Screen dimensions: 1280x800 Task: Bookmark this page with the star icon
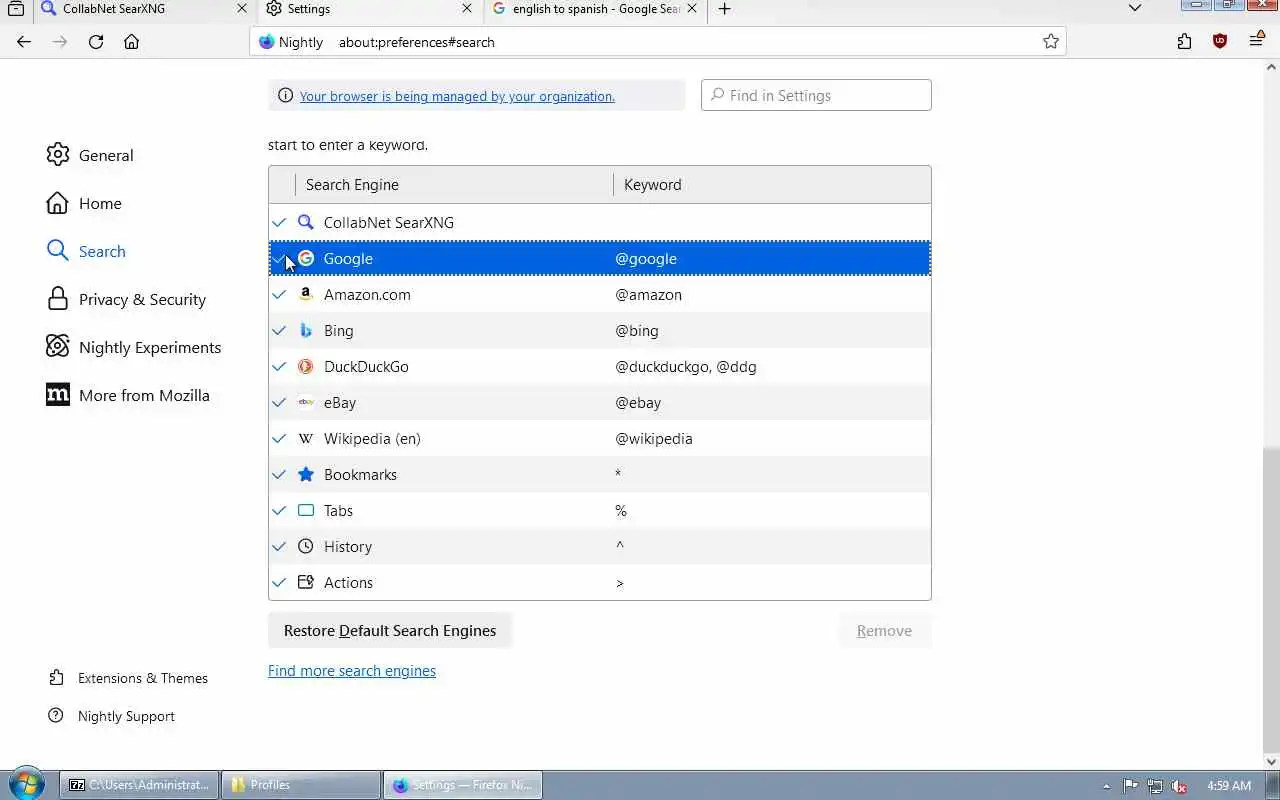pyautogui.click(x=1051, y=42)
